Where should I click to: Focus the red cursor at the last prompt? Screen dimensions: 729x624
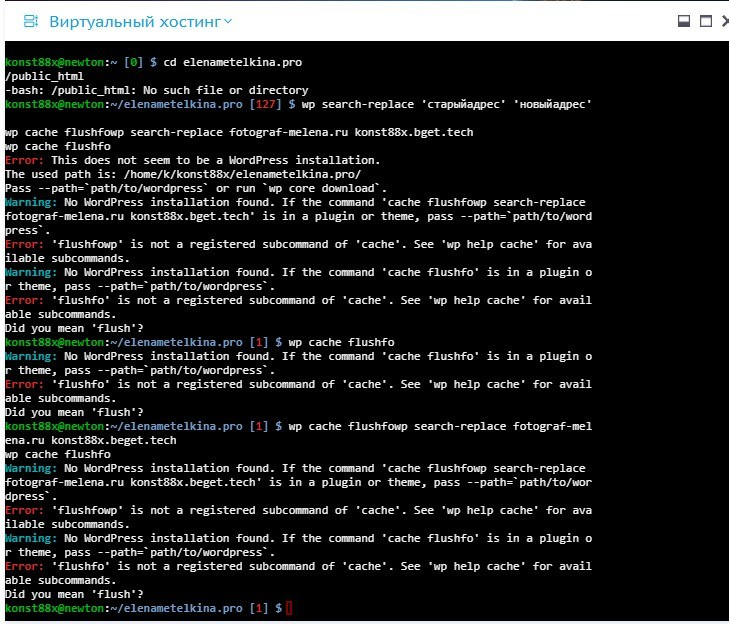[288, 608]
